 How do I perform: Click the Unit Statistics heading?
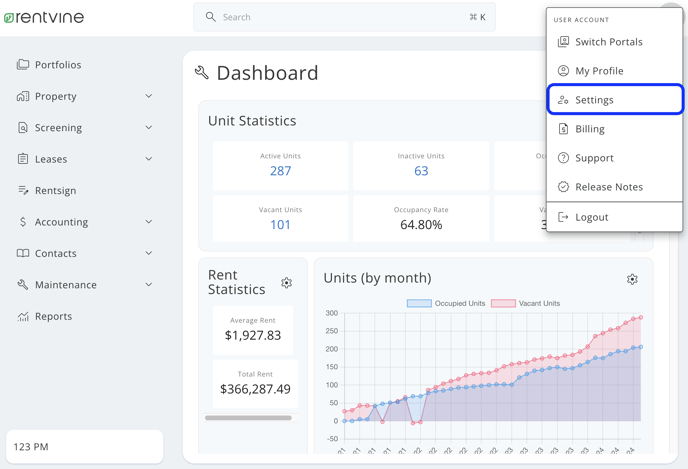click(x=252, y=121)
